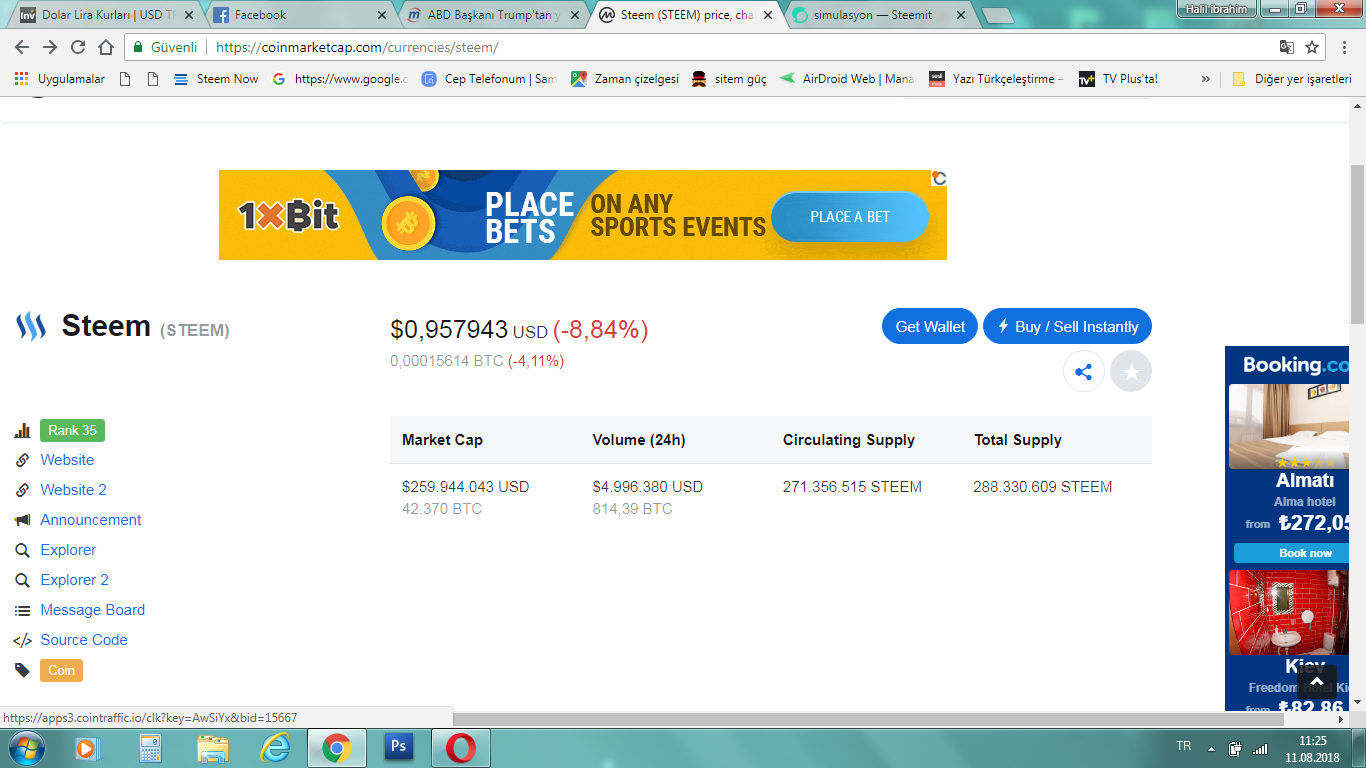Open the TR input language selector
The image size is (1366, 768).
click(x=1184, y=746)
